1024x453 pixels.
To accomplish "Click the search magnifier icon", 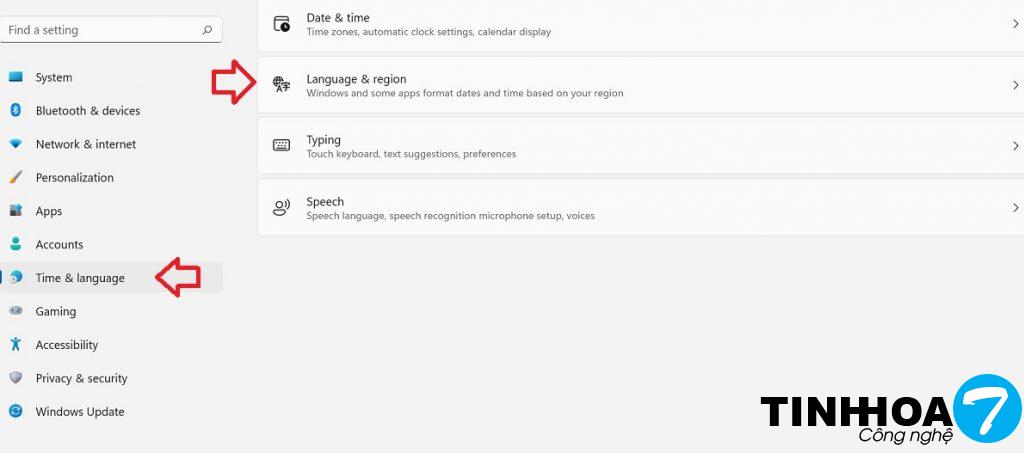I will coord(207,30).
